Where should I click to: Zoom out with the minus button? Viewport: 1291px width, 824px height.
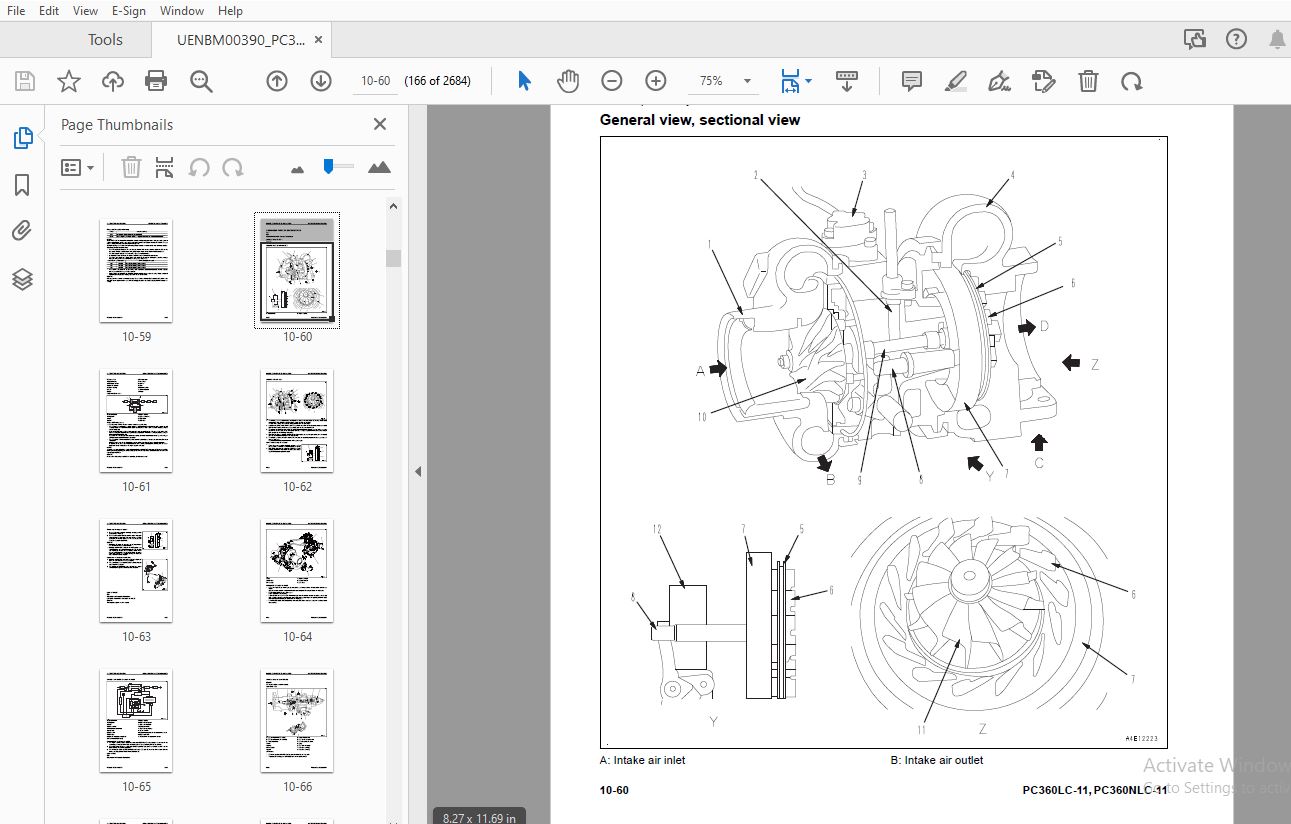point(612,81)
